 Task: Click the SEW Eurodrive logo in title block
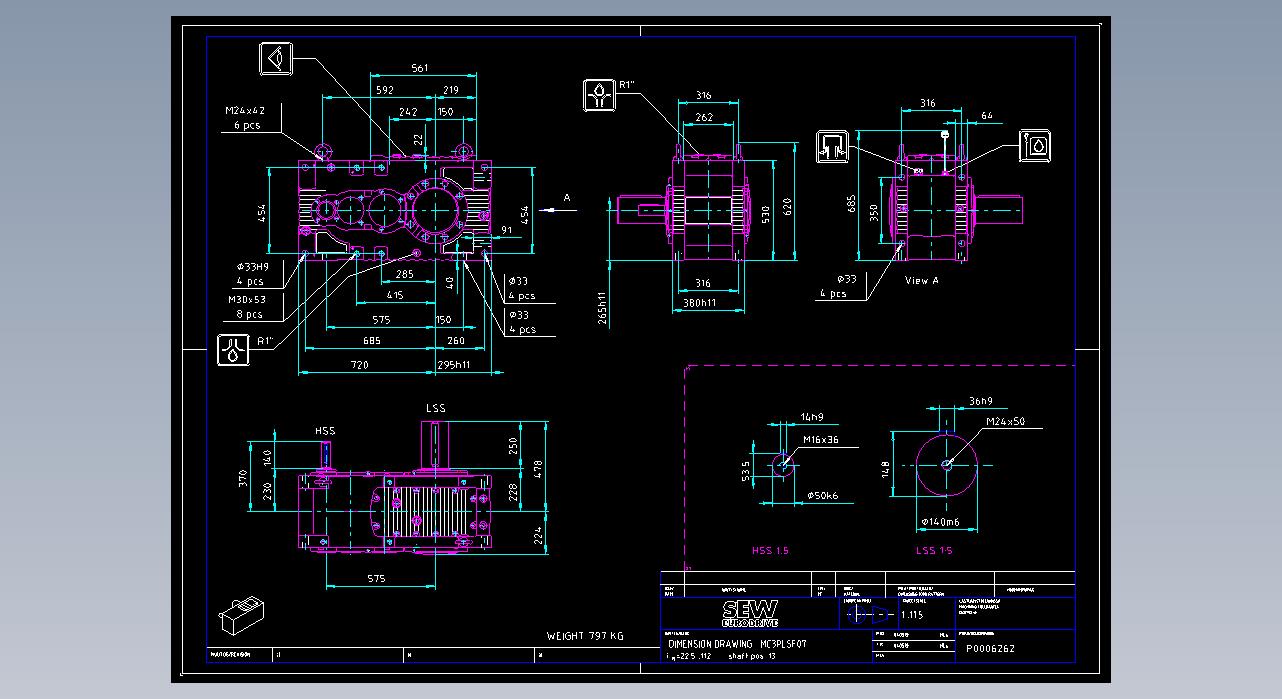click(750, 613)
